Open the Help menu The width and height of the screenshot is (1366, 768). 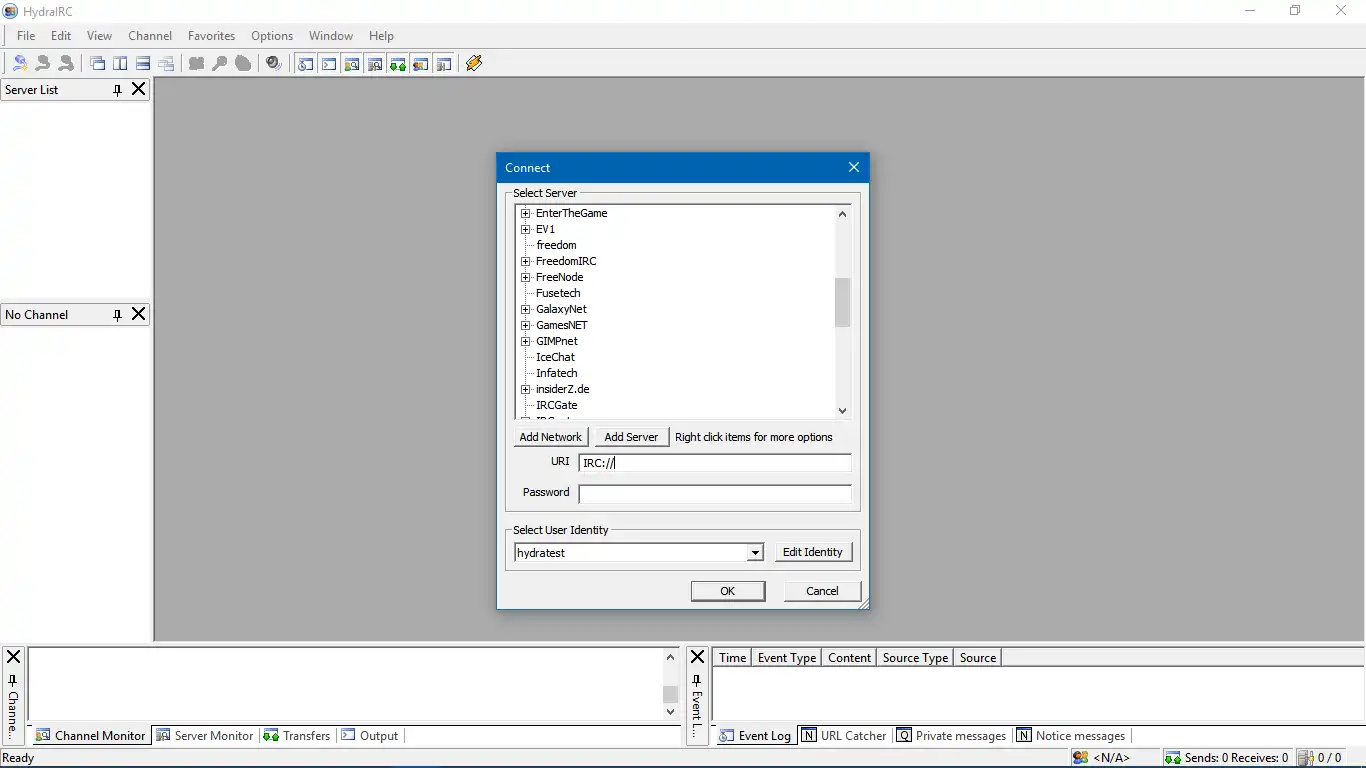381,35
